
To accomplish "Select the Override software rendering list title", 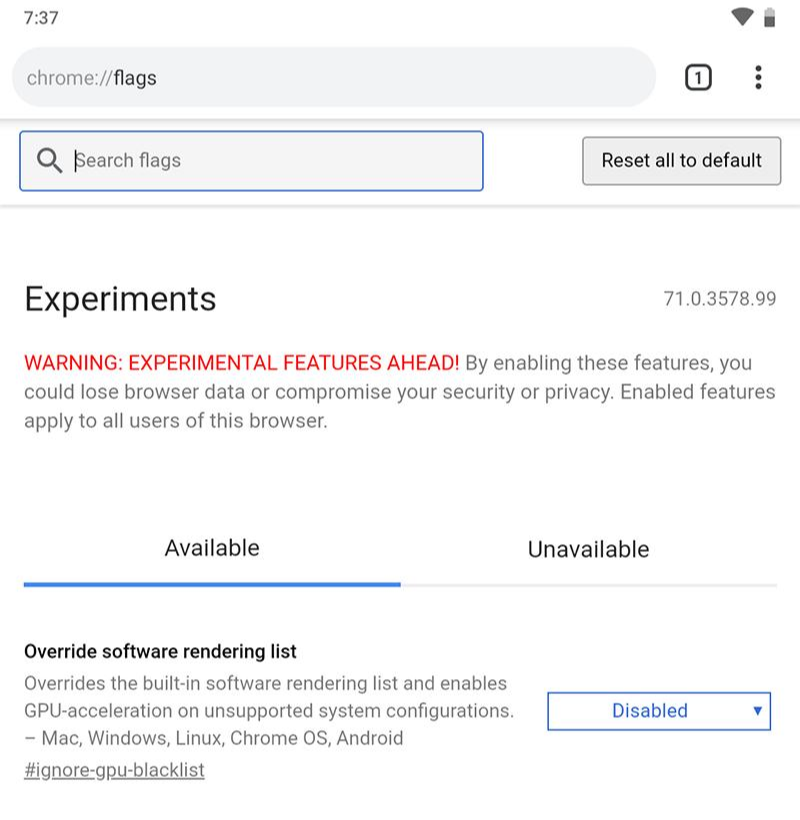I will 161,652.
